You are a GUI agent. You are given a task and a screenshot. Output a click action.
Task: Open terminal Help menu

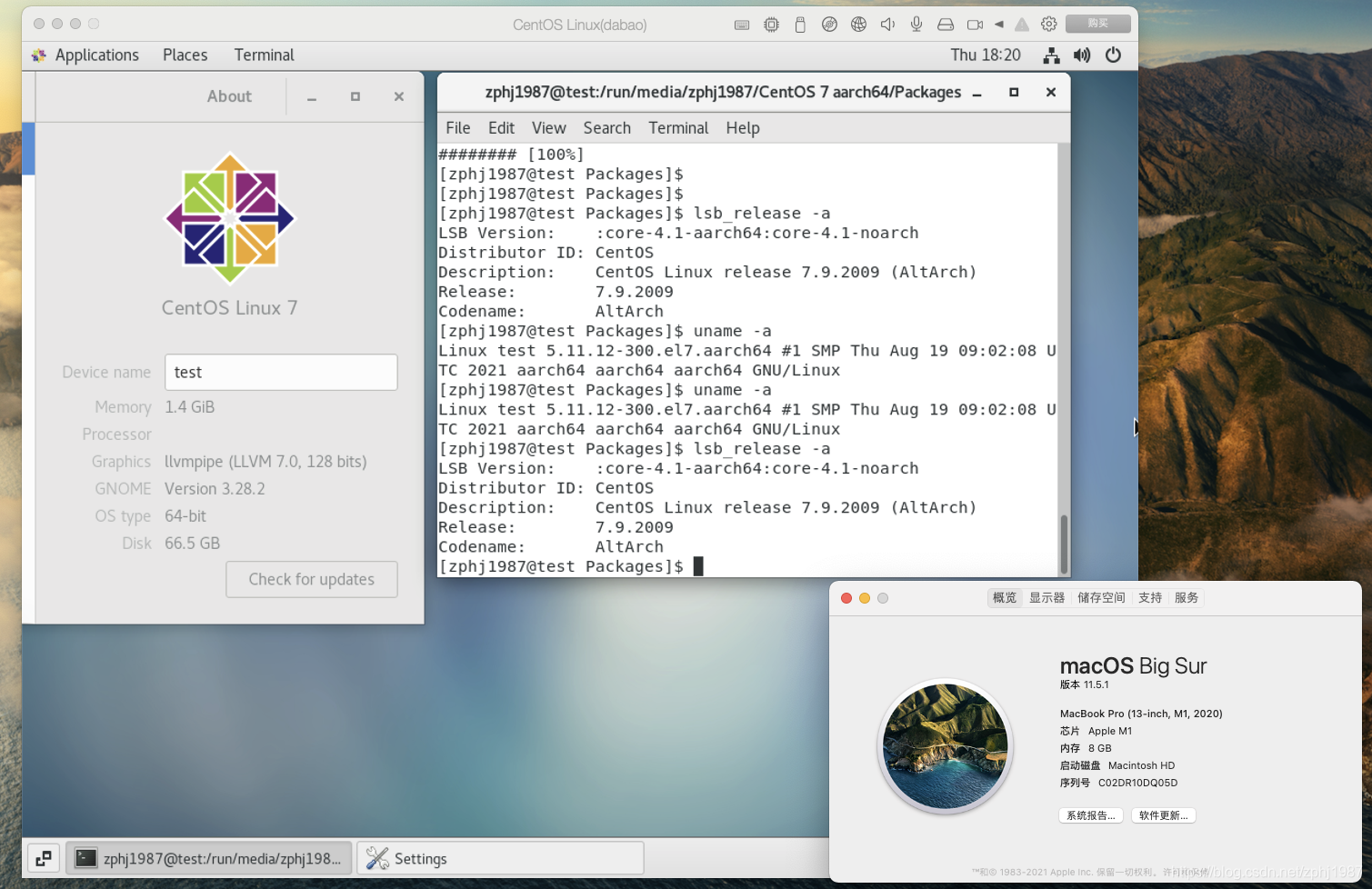[x=743, y=128]
